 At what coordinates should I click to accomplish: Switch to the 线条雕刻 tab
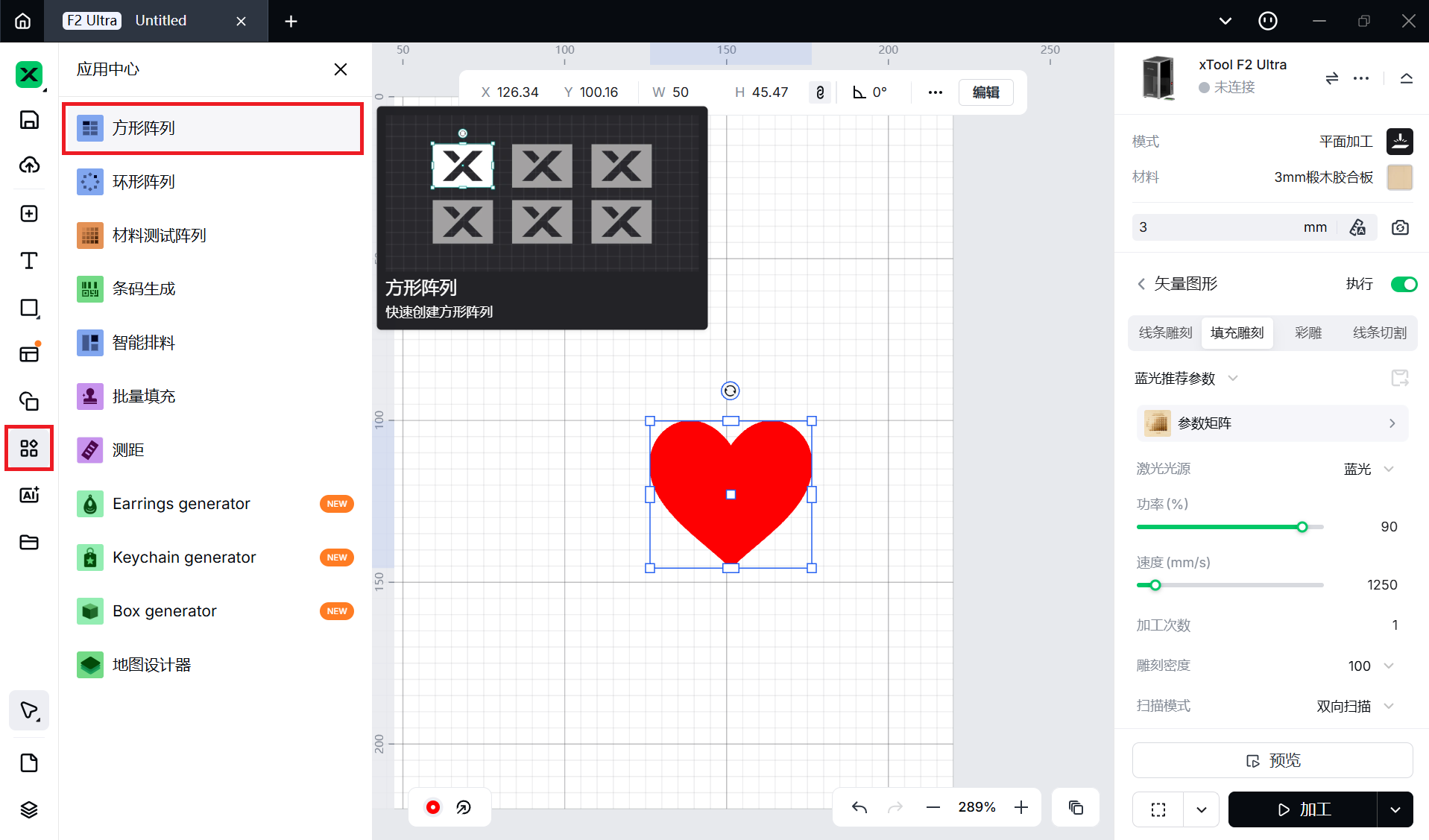click(1165, 332)
